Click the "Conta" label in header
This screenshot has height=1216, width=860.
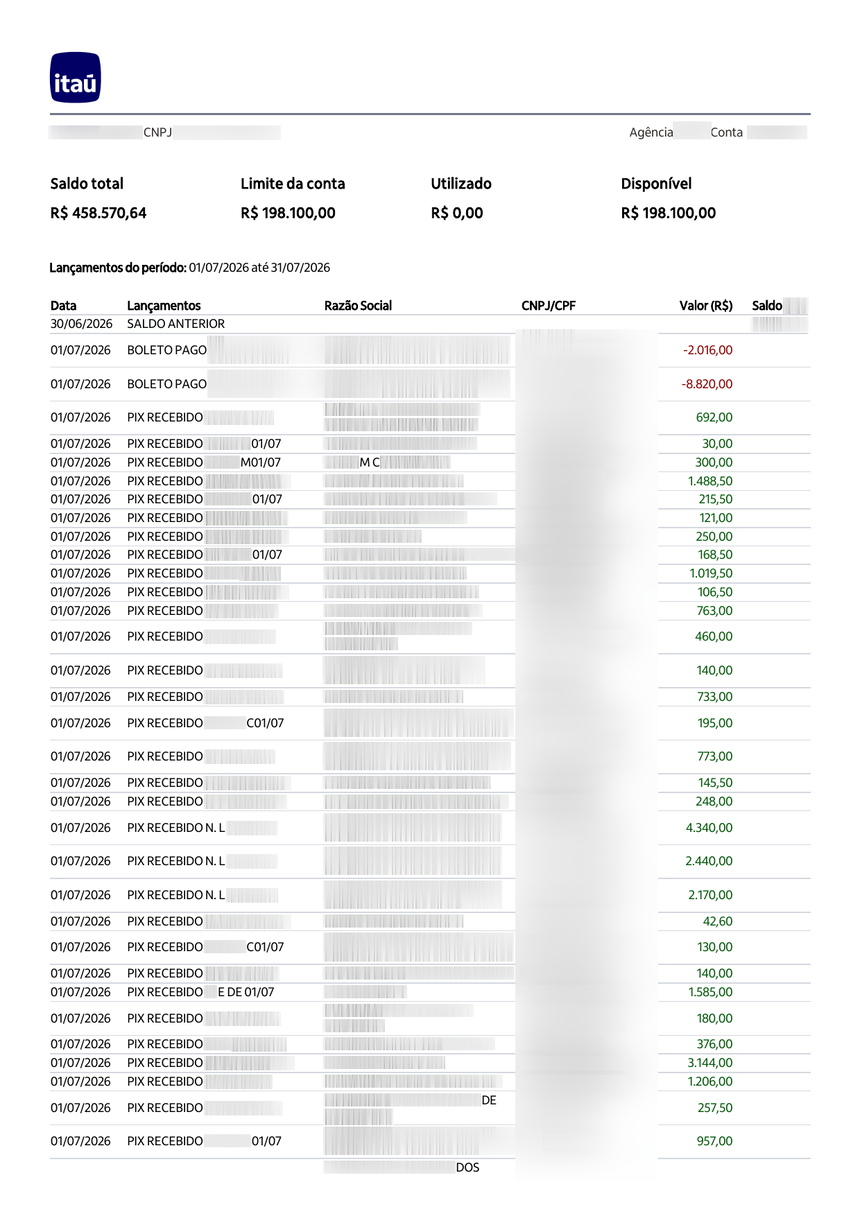(x=727, y=132)
